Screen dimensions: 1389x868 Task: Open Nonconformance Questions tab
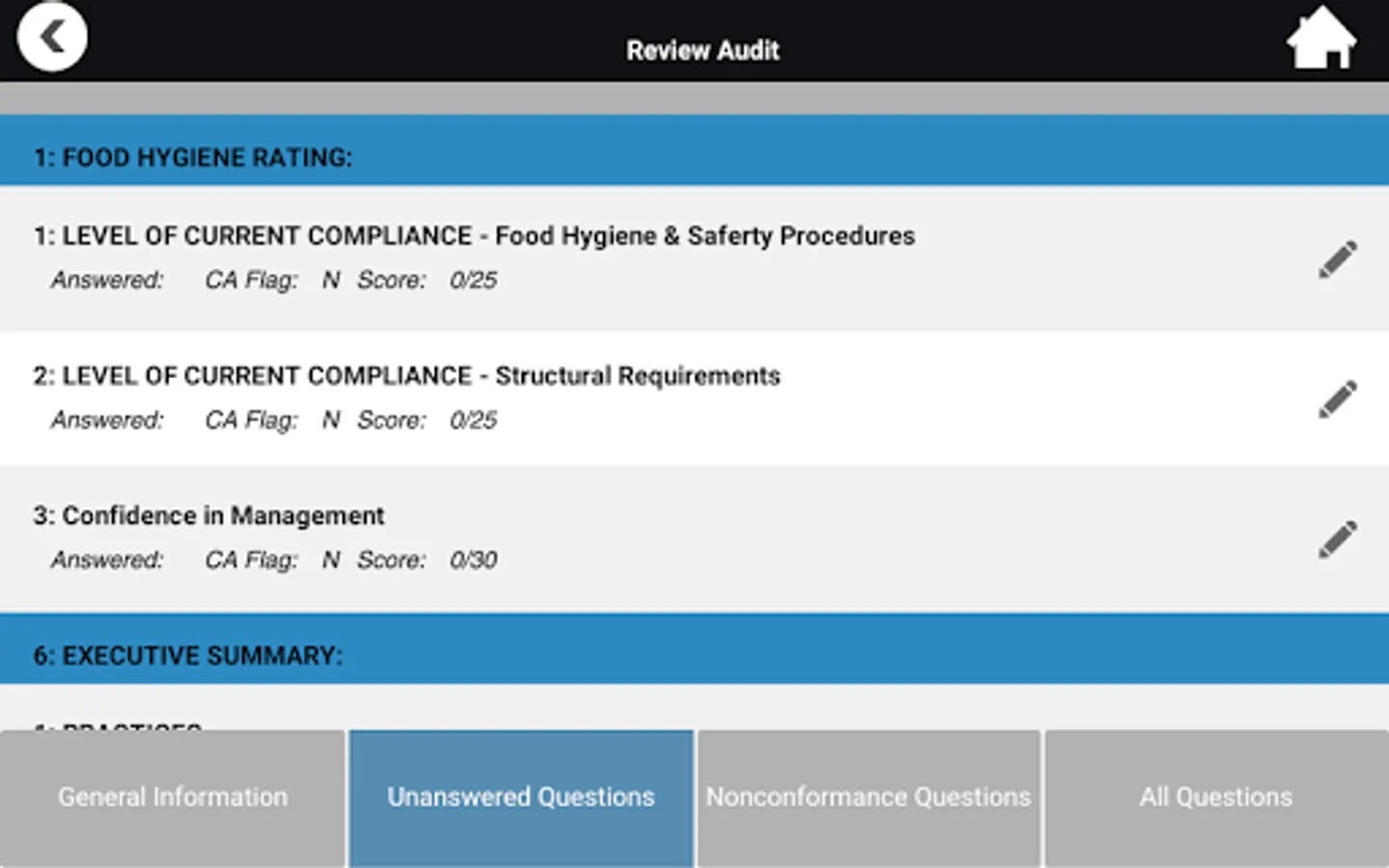pos(868,799)
